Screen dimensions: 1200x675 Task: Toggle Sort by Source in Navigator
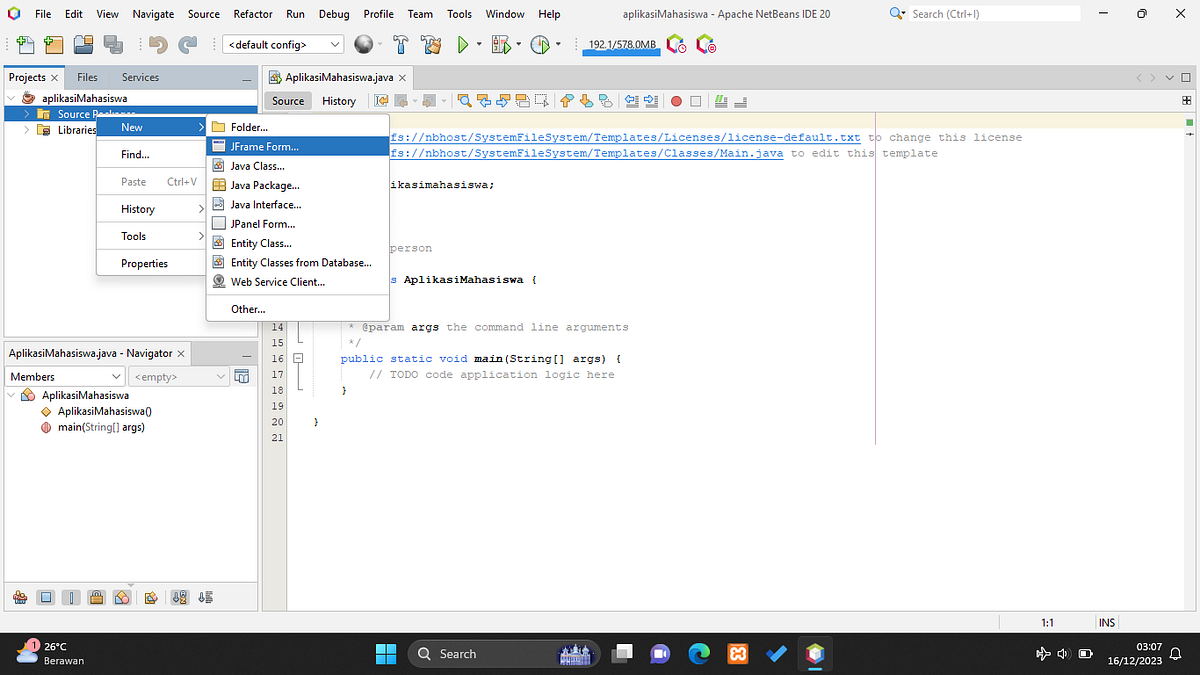coord(205,597)
